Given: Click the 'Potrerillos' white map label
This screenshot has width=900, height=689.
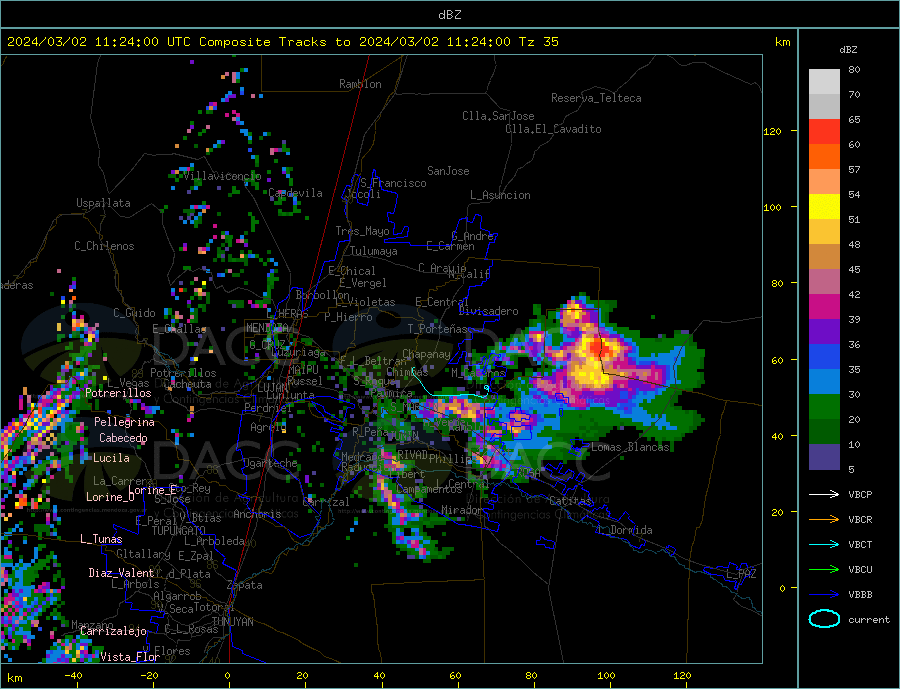Looking at the screenshot, I should click(118, 393).
